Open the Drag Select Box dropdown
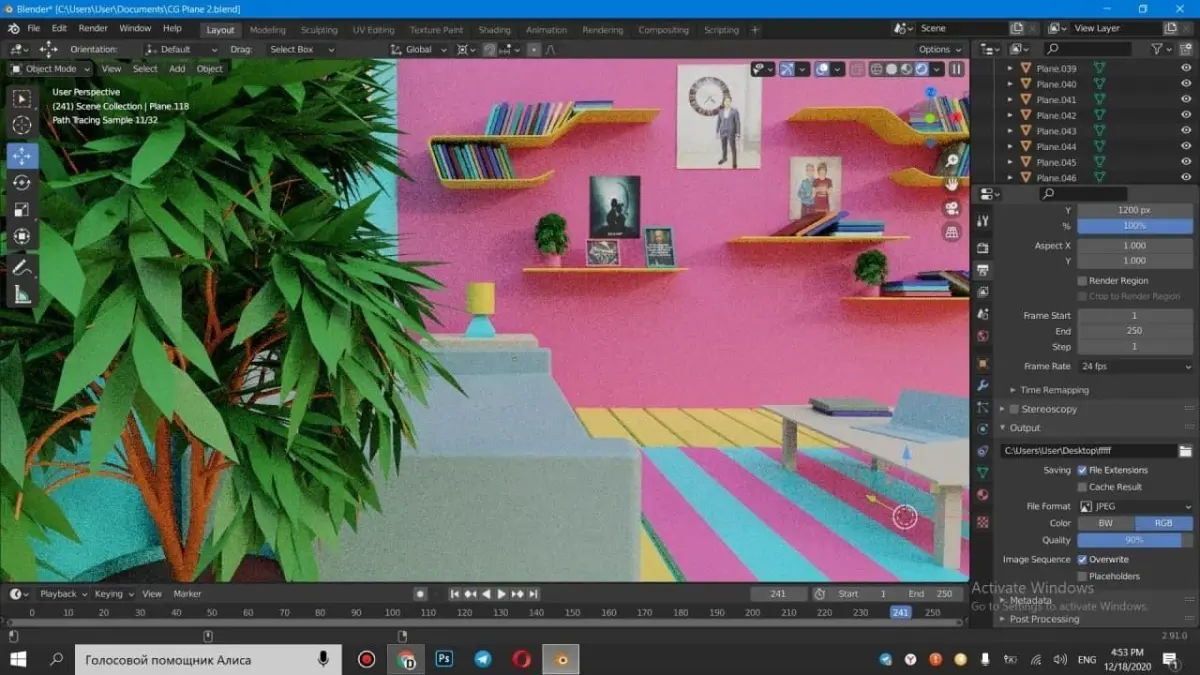Image resolution: width=1200 pixels, height=675 pixels. point(301,49)
